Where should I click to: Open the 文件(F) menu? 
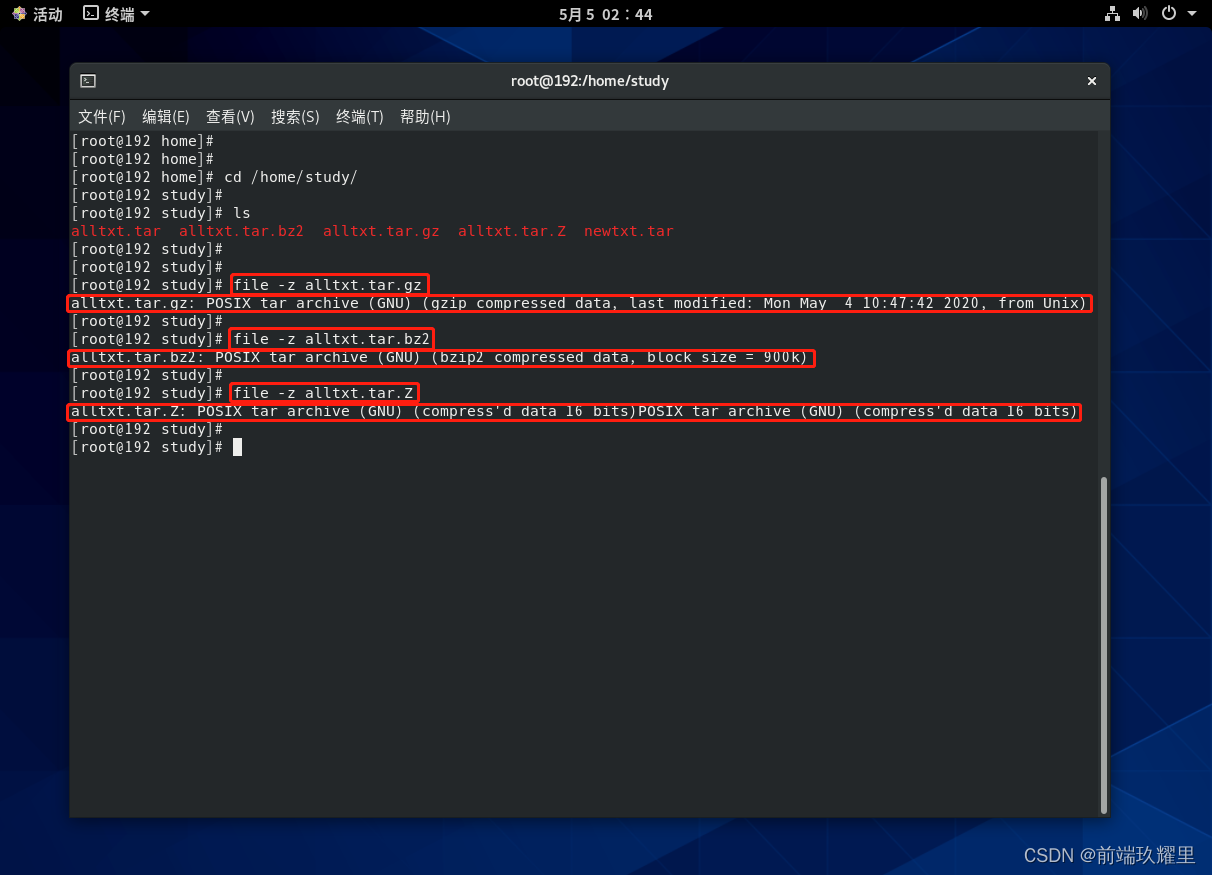click(102, 117)
